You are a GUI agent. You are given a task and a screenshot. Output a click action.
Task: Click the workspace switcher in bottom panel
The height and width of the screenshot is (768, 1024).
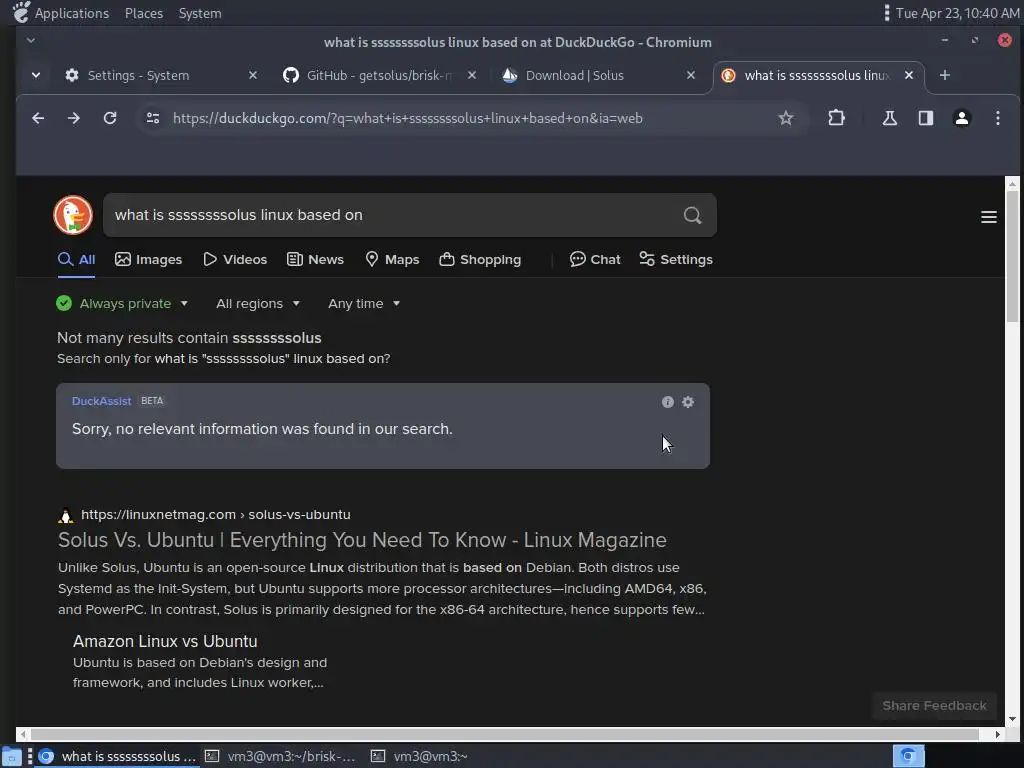coord(908,756)
